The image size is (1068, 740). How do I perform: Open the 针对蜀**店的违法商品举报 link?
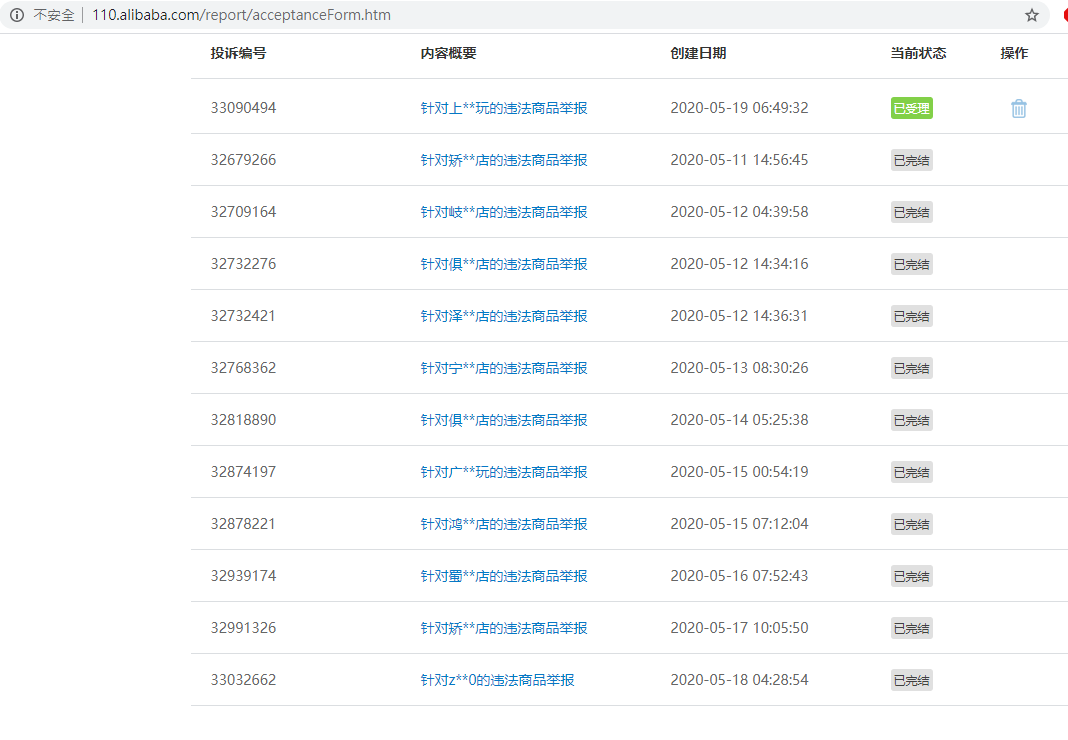(x=503, y=576)
